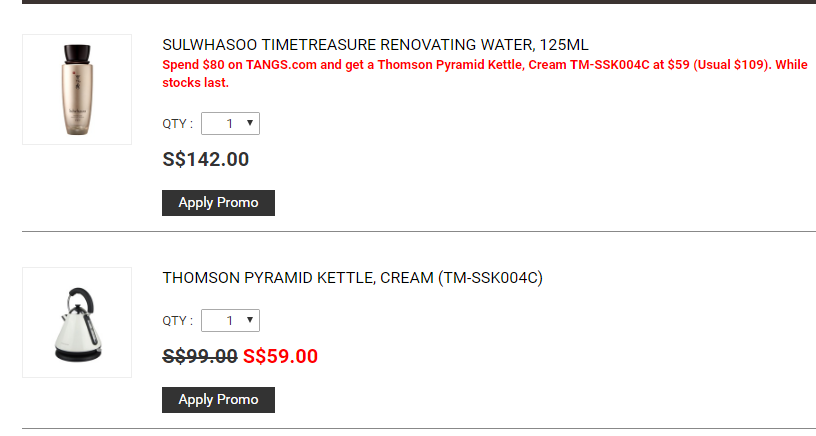Viewport: 816px width, 436px height.
Task: Open the Sulwhasoo Timetreasure Renovating Water title
Action: 375,45
